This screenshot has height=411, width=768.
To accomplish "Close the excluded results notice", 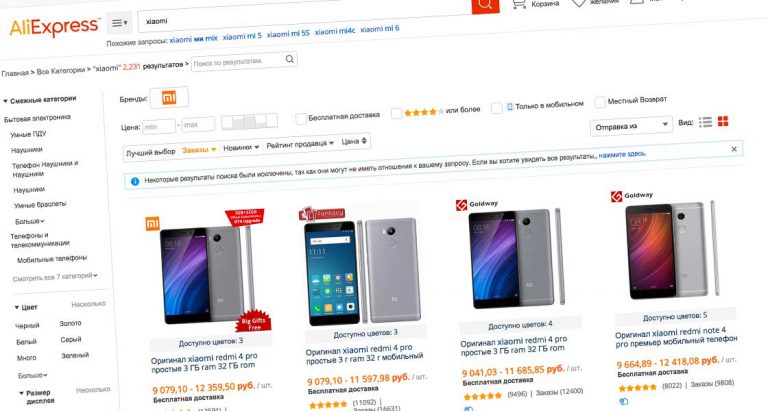I will click(x=734, y=149).
